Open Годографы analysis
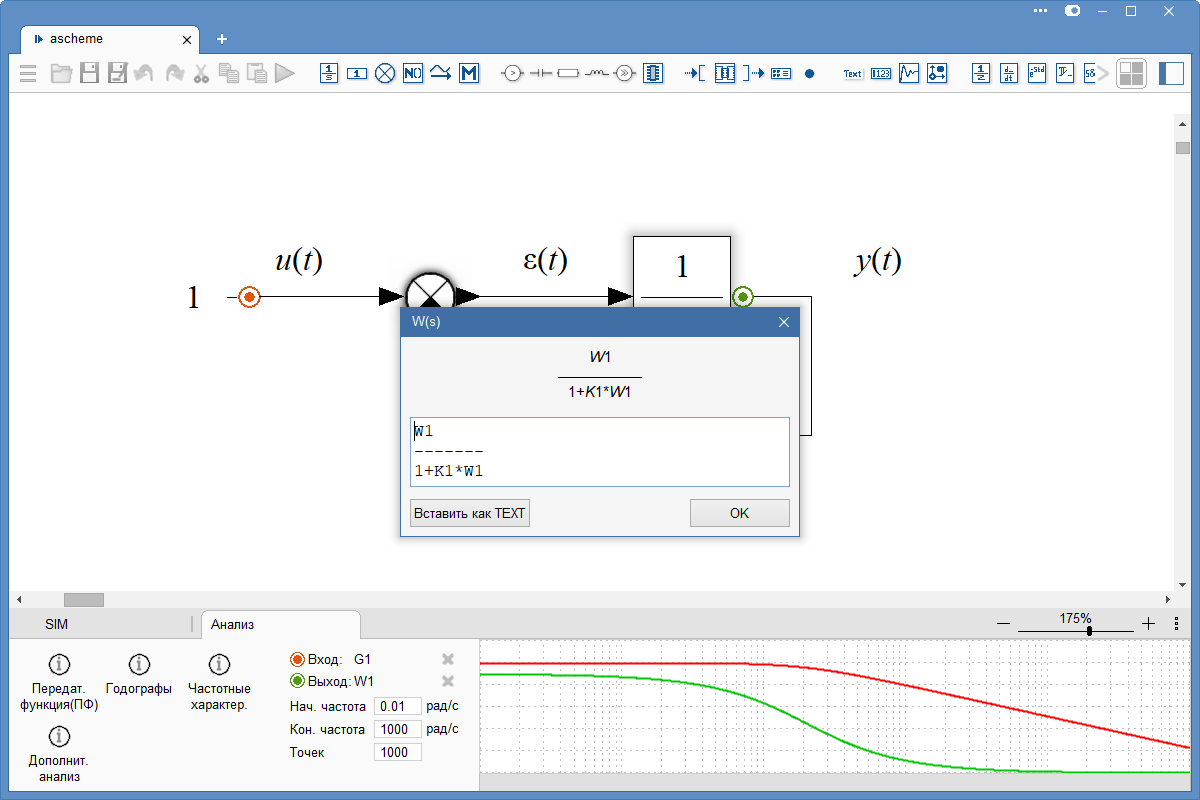 click(139, 674)
